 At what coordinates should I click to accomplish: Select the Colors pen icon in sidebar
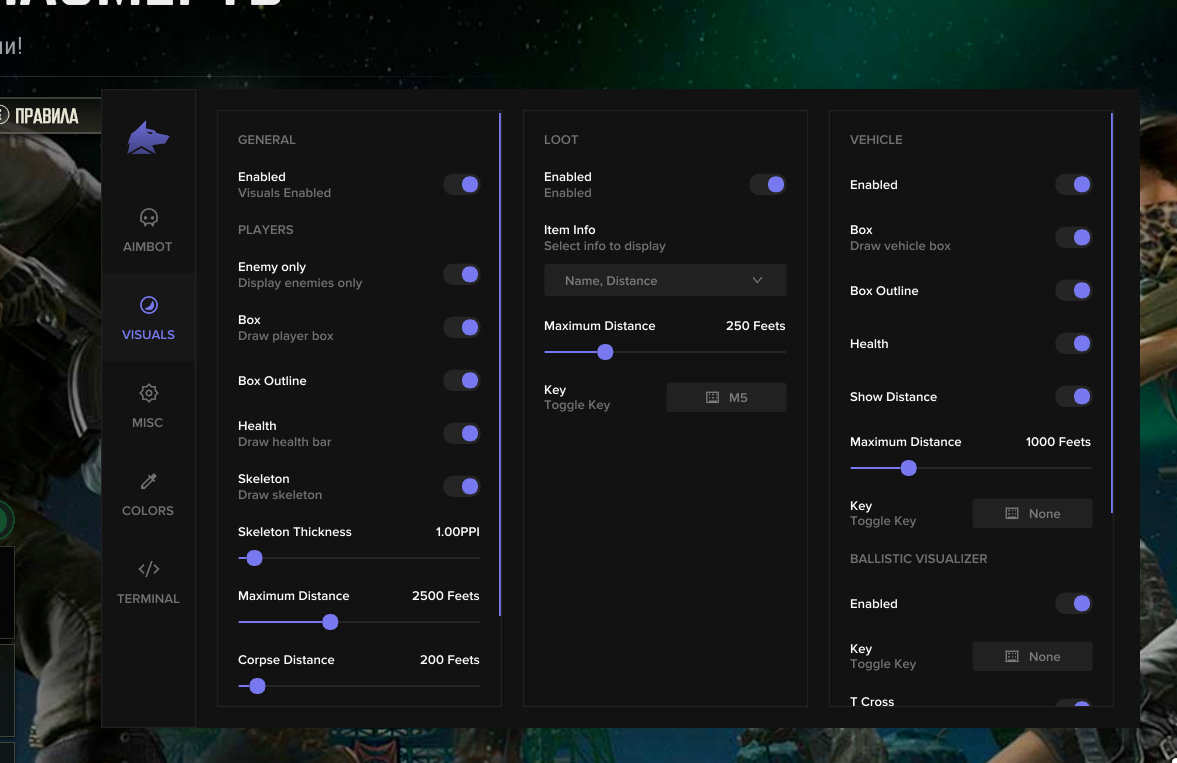[148, 481]
